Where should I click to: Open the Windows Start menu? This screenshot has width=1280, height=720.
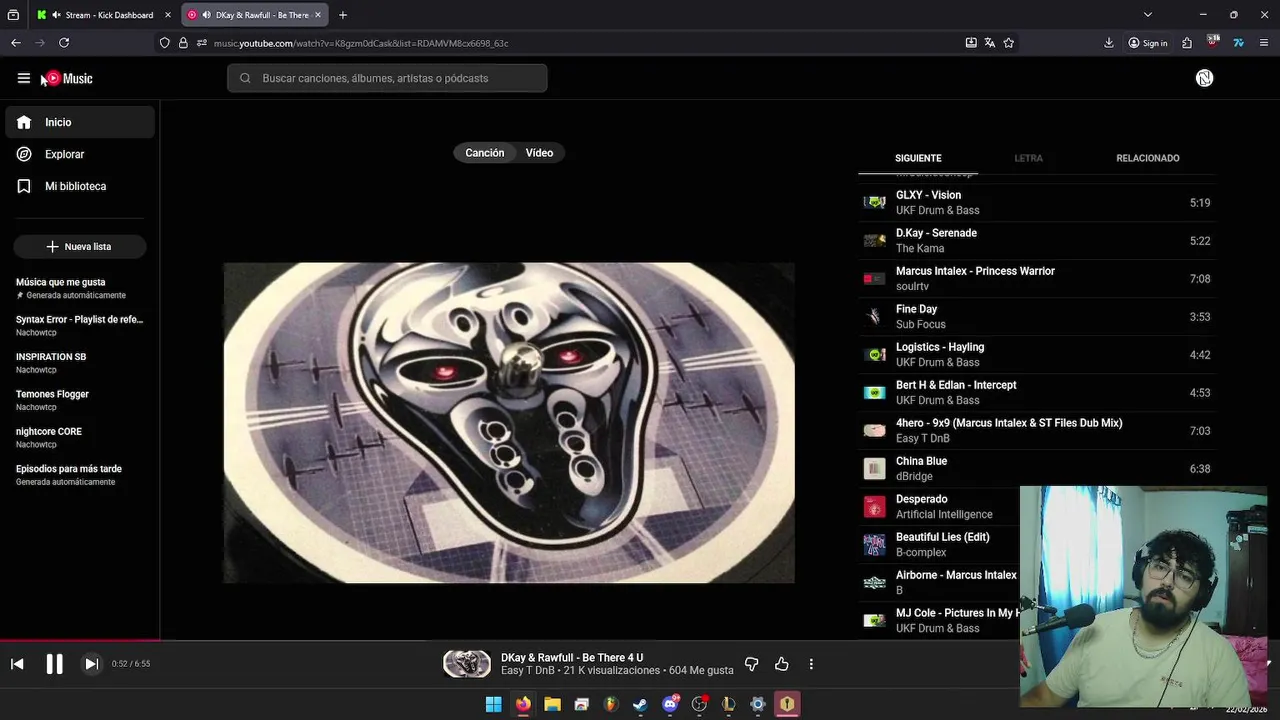[x=493, y=705]
